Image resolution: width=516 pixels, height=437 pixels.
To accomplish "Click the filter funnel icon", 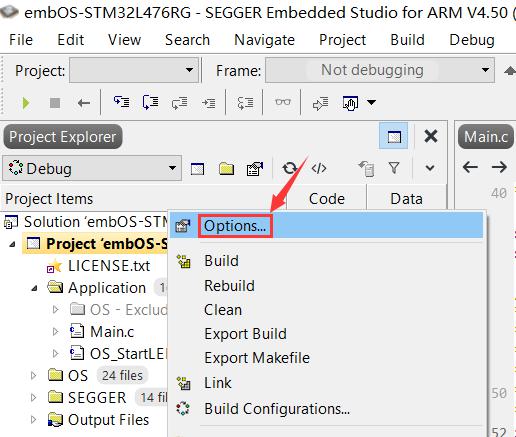I will click(x=394, y=168).
